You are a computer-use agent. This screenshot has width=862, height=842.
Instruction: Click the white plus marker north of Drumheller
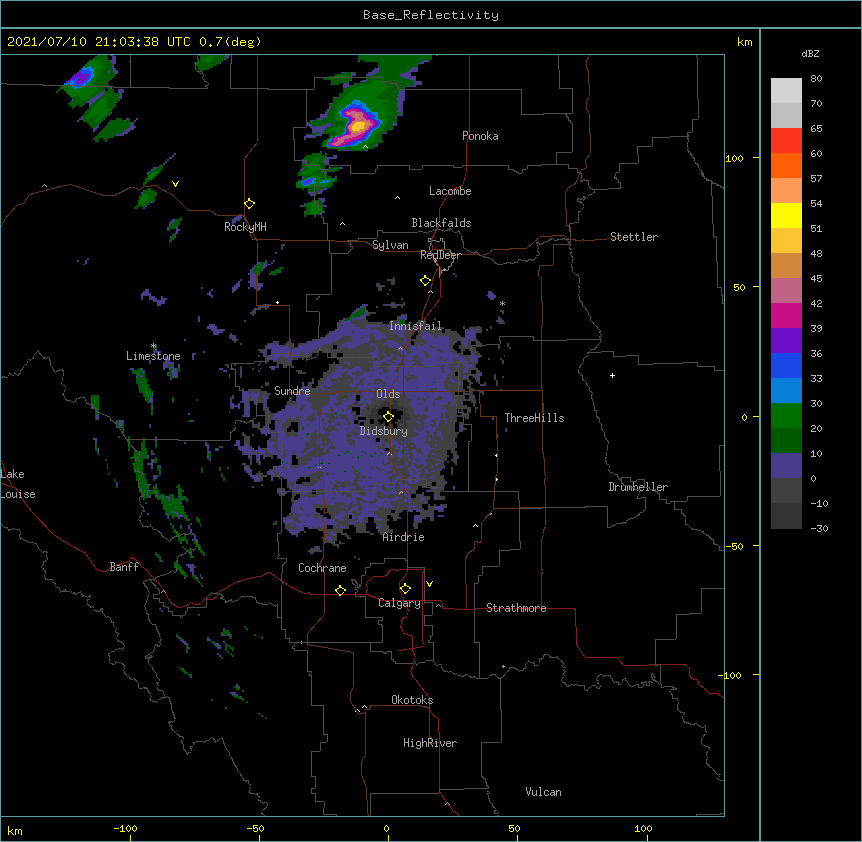[612, 375]
